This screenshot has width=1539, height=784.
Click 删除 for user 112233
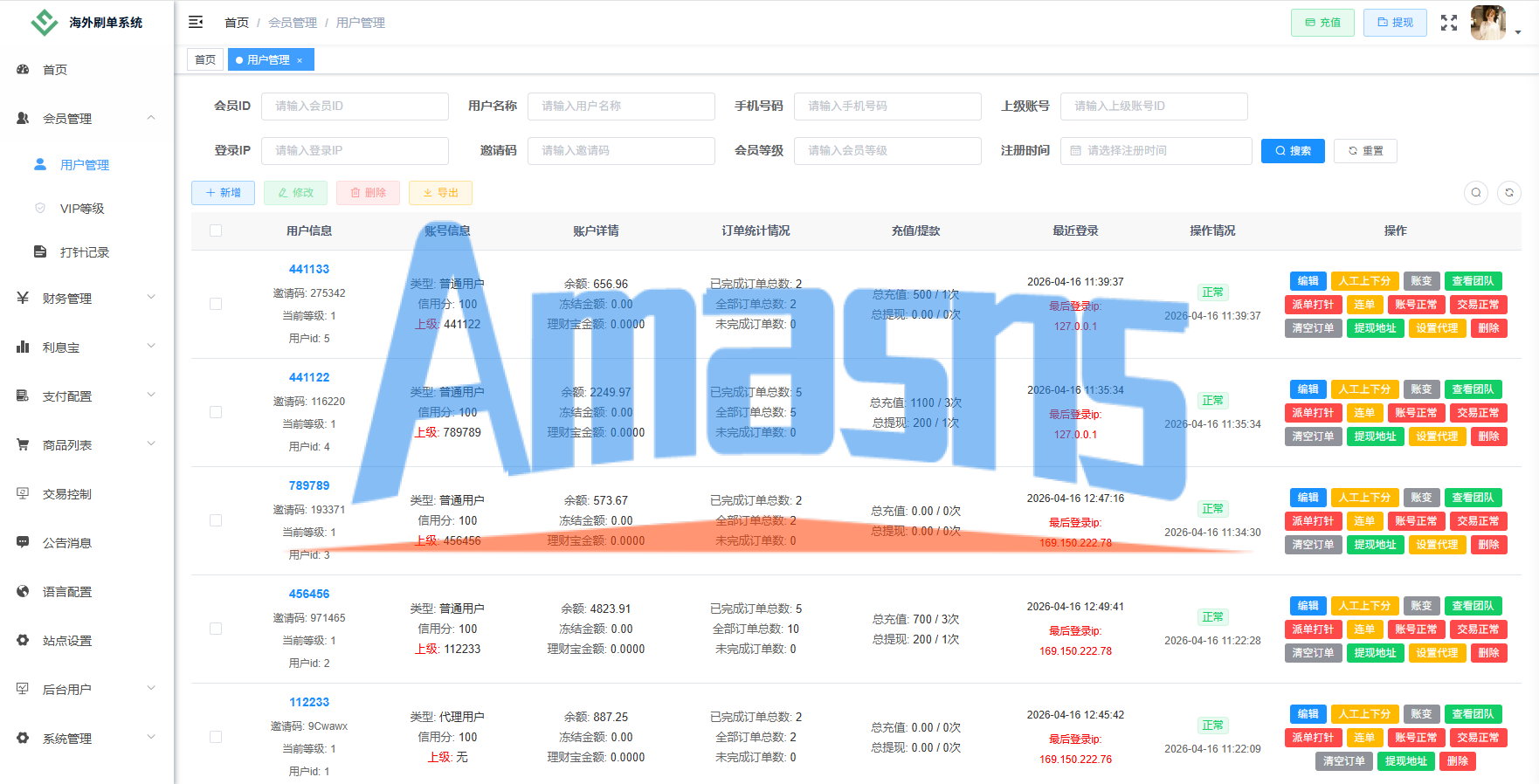(x=1458, y=761)
